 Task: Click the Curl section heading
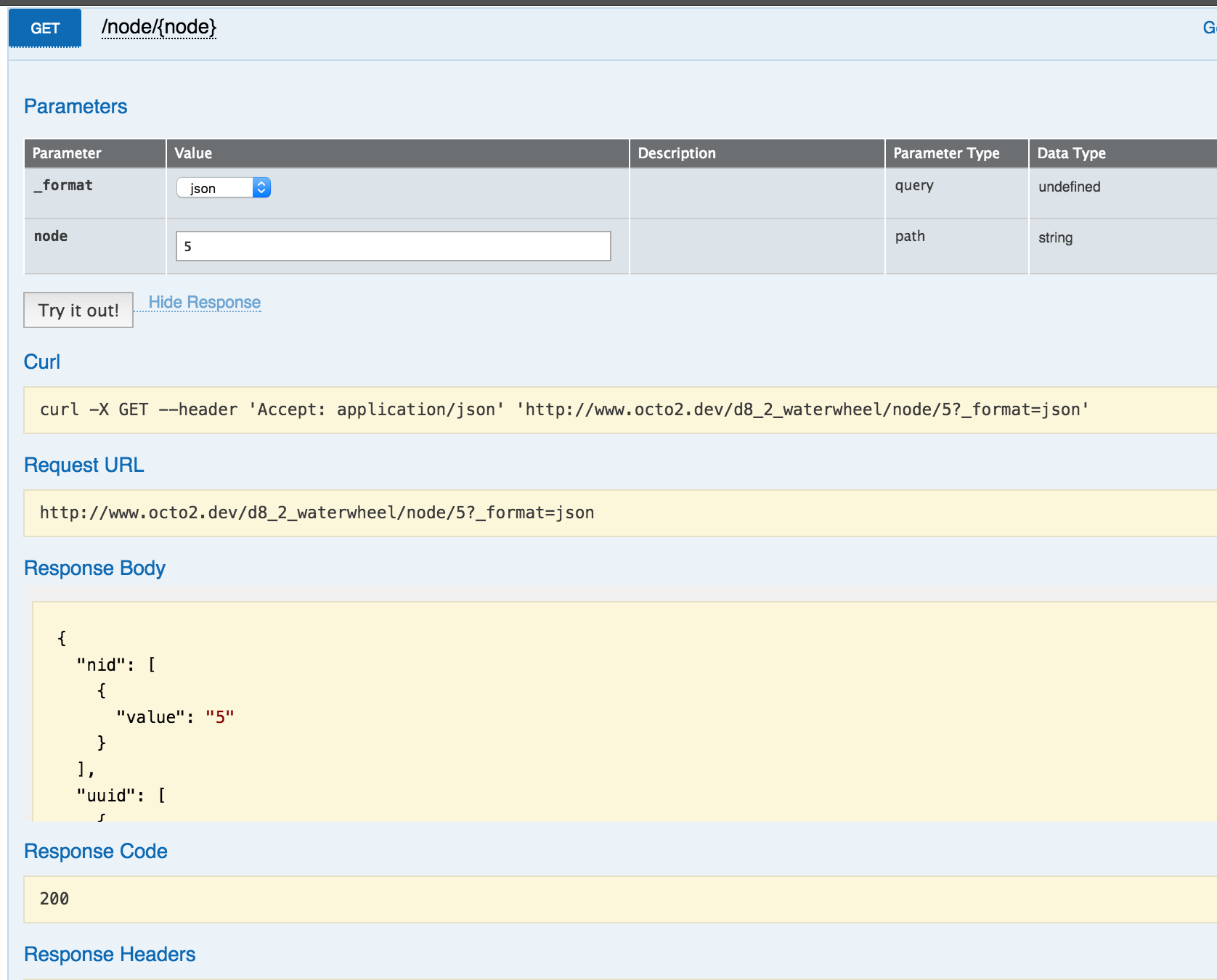click(41, 362)
